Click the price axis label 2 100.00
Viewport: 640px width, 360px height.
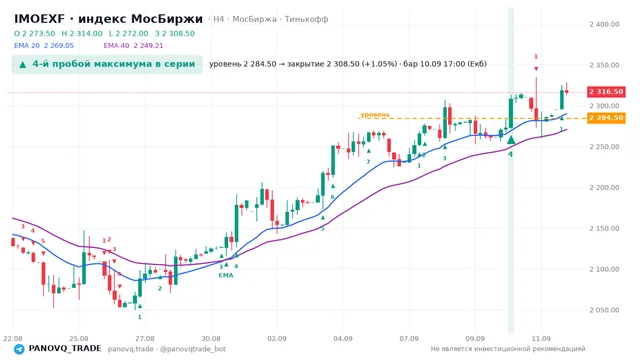tap(604, 269)
